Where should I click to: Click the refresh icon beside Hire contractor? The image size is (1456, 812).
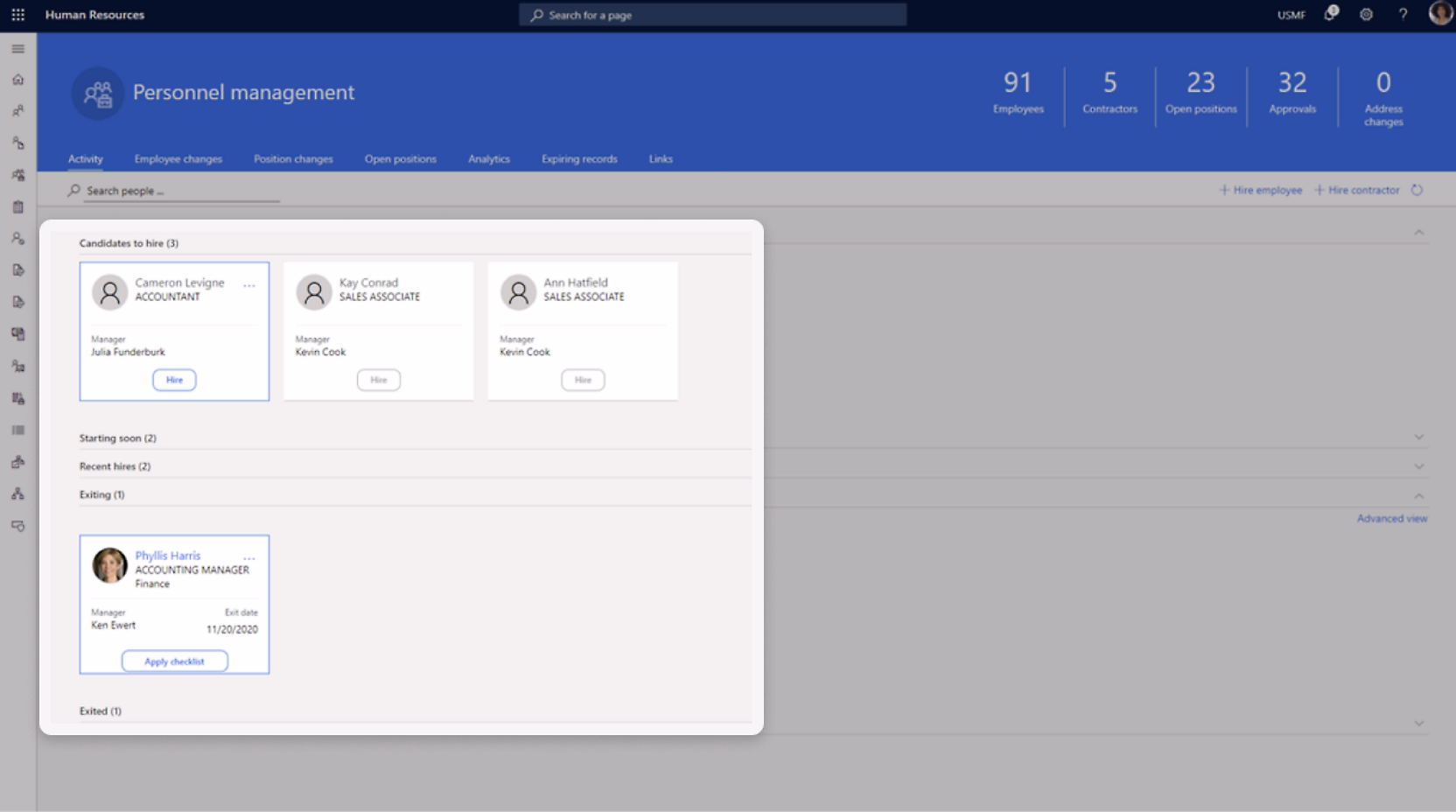(1417, 190)
